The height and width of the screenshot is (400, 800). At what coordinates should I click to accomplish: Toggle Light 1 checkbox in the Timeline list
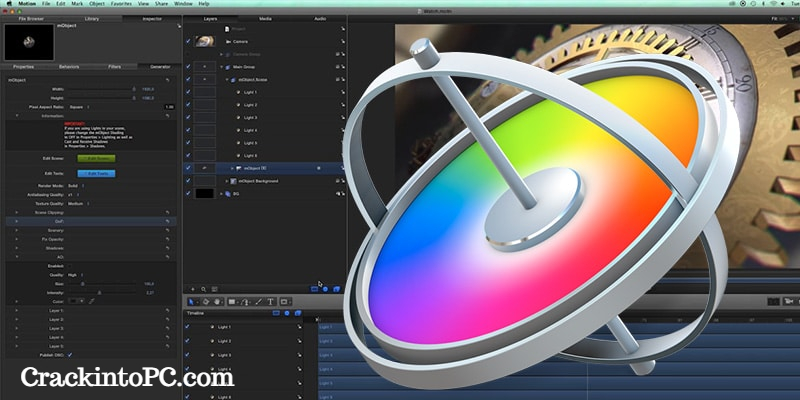pyautogui.click(x=187, y=327)
